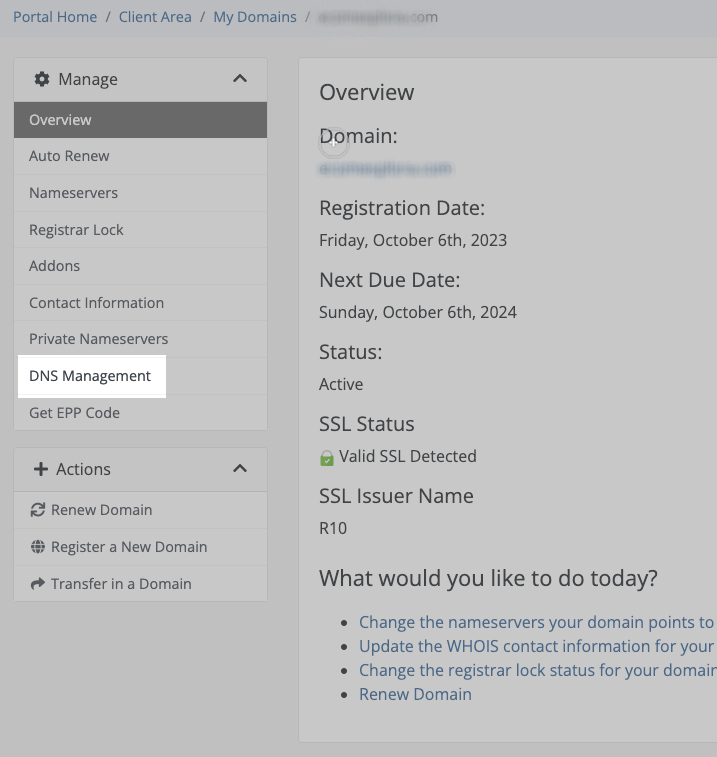Open Private Nameservers page
717x757 pixels.
click(141, 339)
